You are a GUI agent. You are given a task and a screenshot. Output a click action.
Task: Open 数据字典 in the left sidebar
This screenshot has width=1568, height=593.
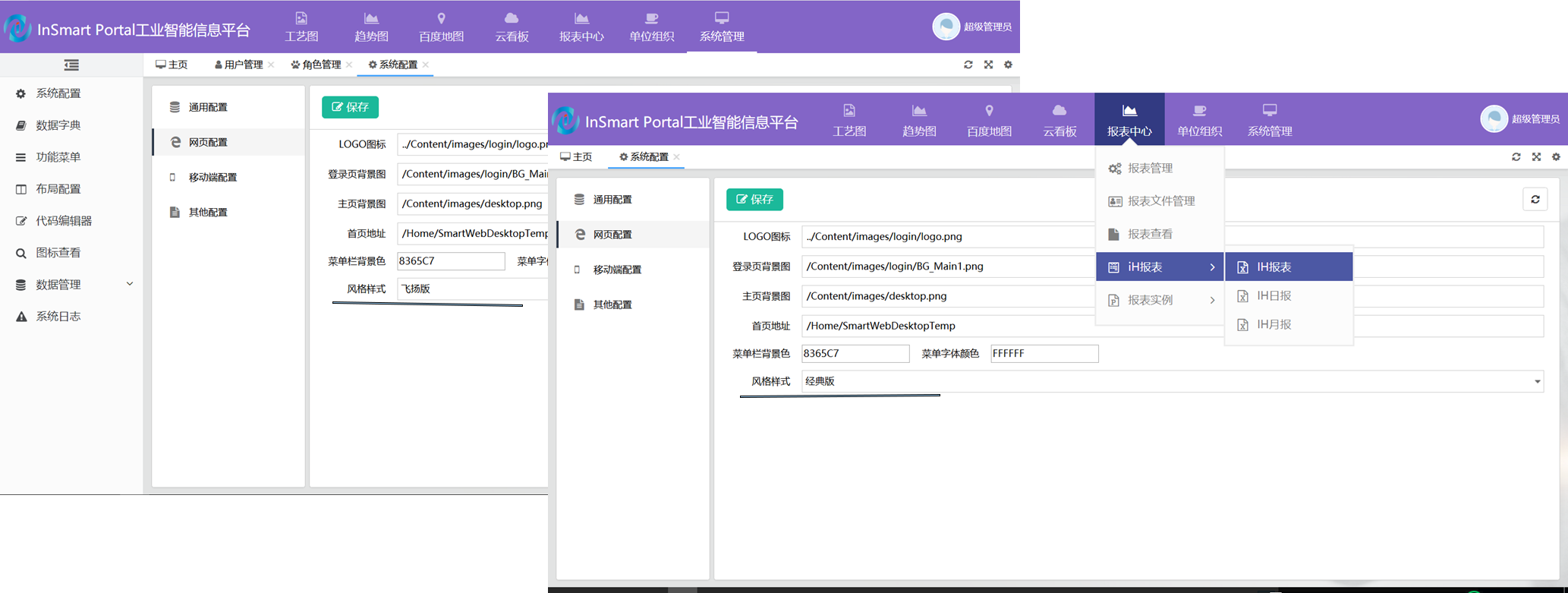(x=71, y=125)
